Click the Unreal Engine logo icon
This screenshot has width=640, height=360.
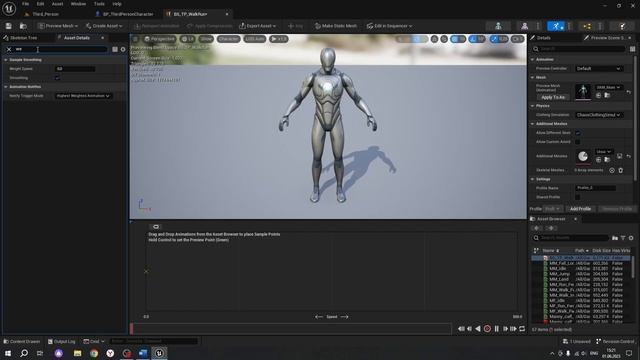pyautogui.click(x=9, y=8)
